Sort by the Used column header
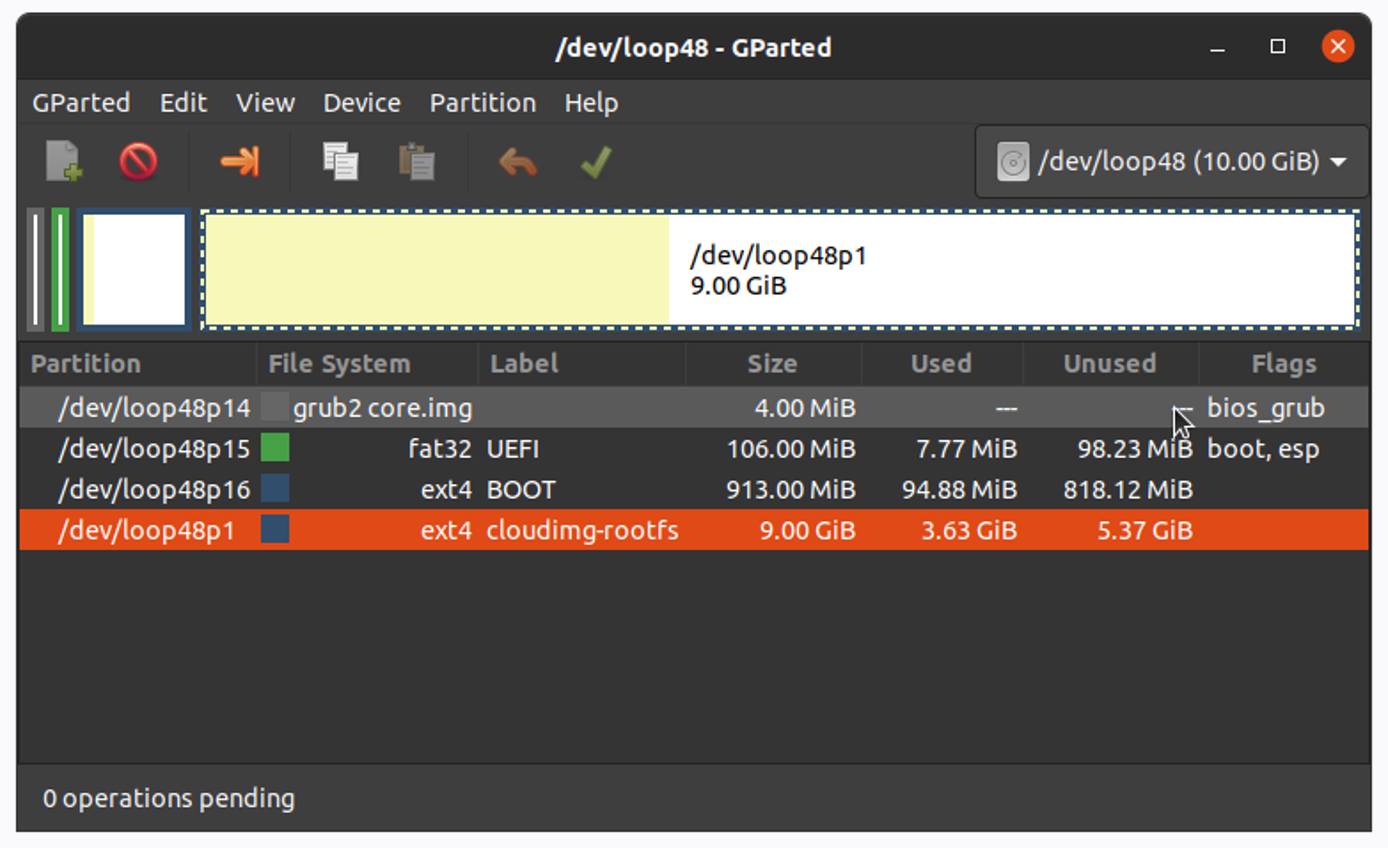This screenshot has width=1388, height=848. tap(941, 364)
